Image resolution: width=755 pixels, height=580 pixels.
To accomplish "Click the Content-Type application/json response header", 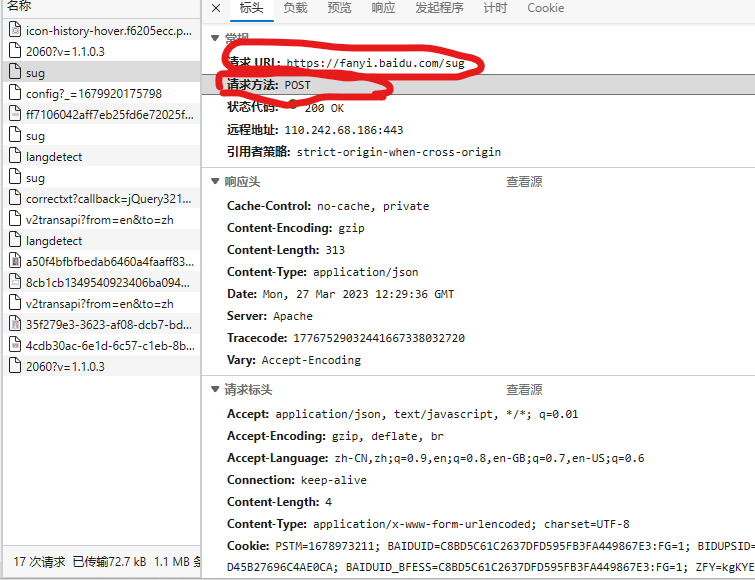I will click(x=323, y=272).
